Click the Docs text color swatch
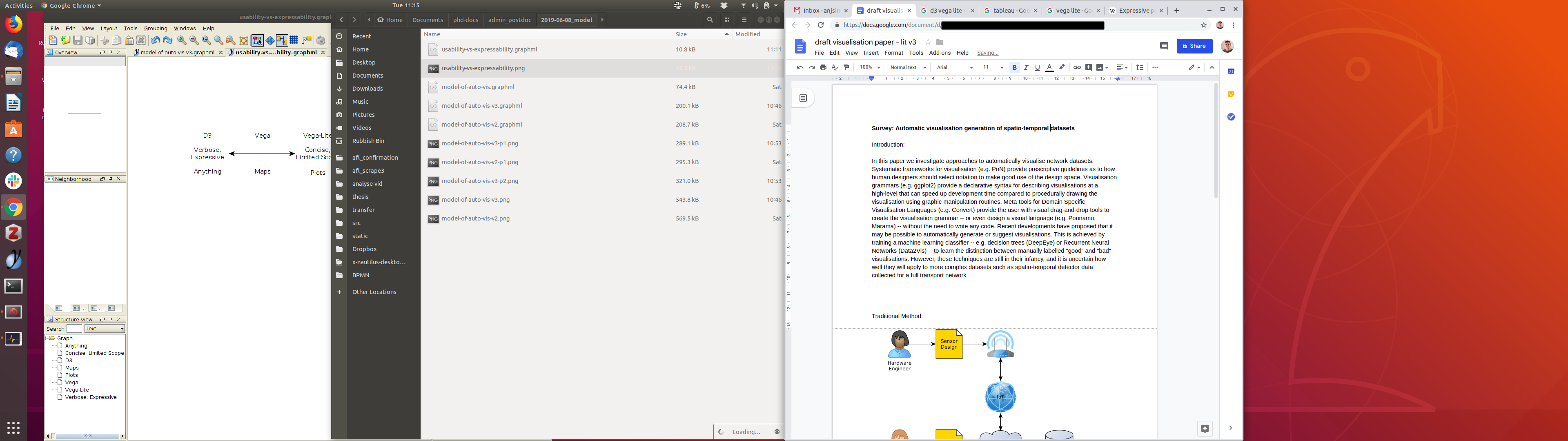The height and width of the screenshot is (441, 1568). click(x=1049, y=68)
